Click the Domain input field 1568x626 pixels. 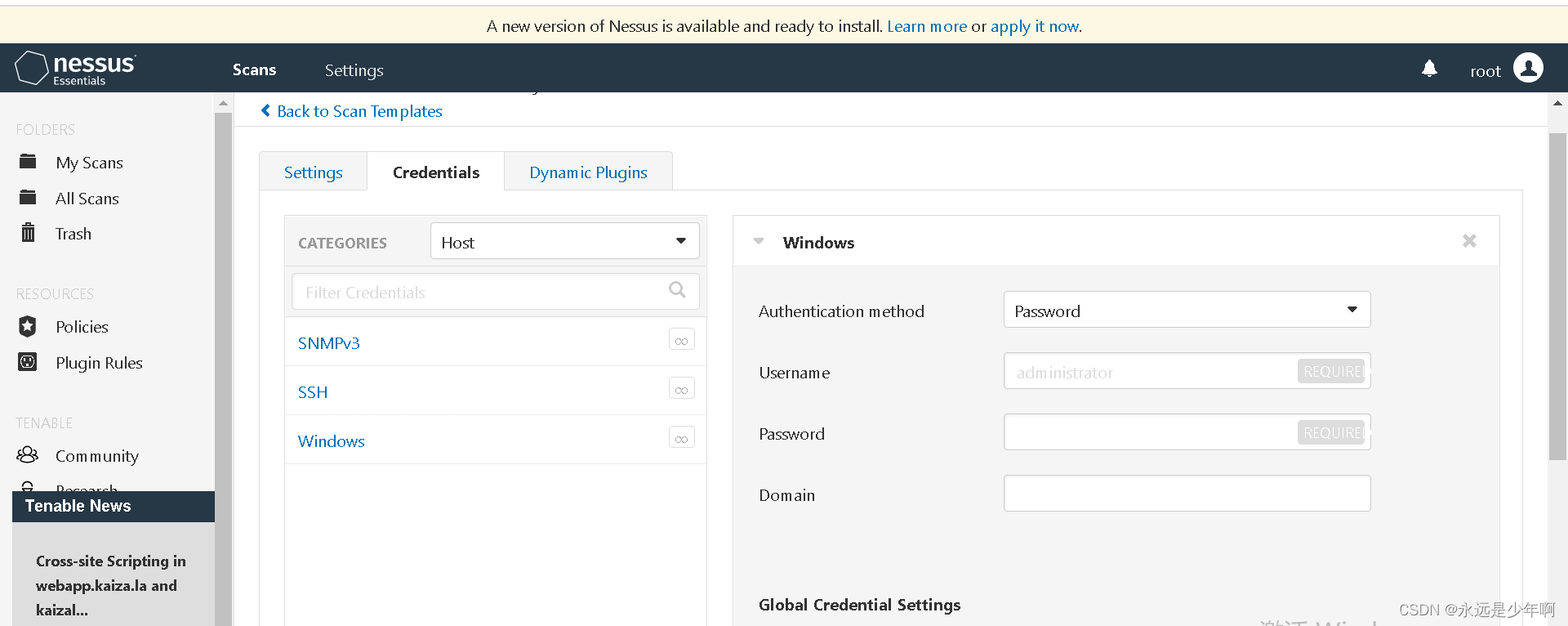click(x=1187, y=494)
